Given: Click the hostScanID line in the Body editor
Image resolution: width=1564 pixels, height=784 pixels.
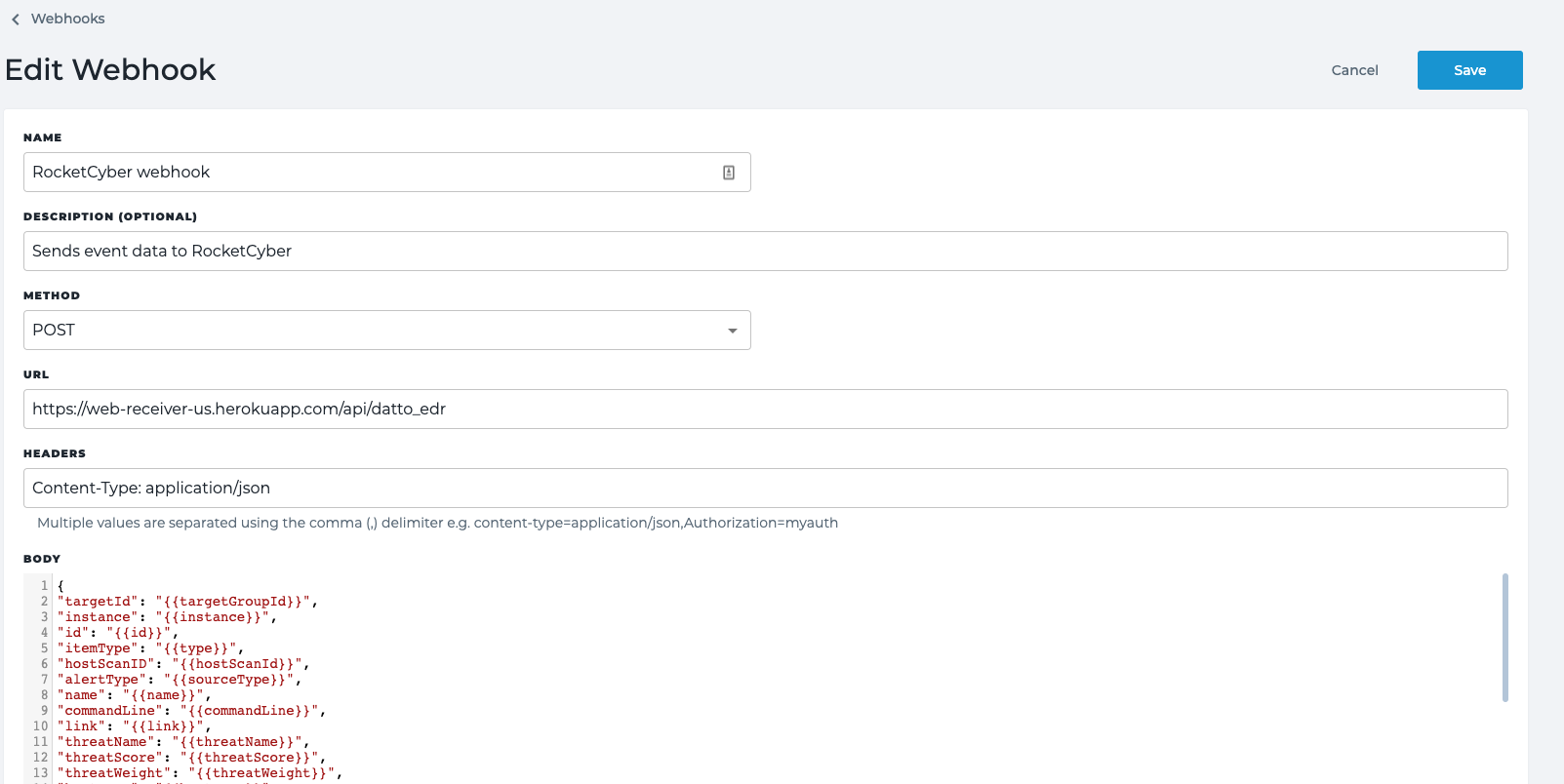Looking at the screenshot, I should (183, 664).
